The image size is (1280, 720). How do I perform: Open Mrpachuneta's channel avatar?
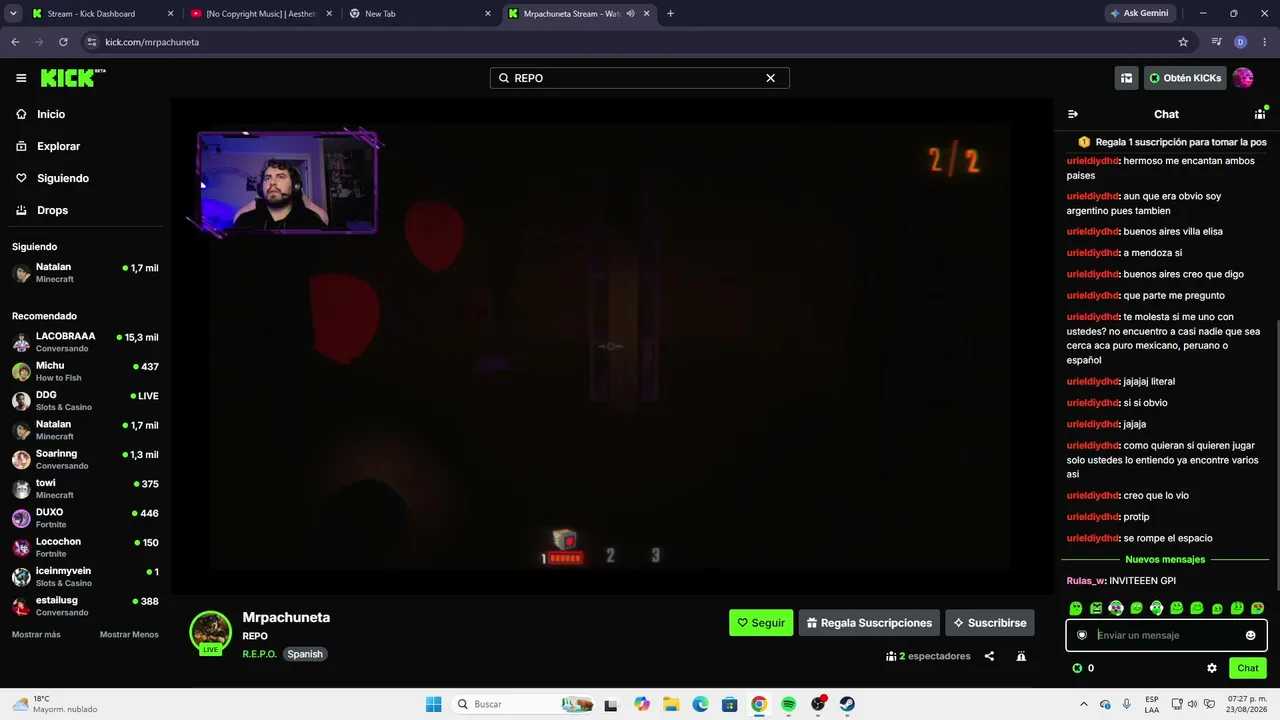point(211,632)
